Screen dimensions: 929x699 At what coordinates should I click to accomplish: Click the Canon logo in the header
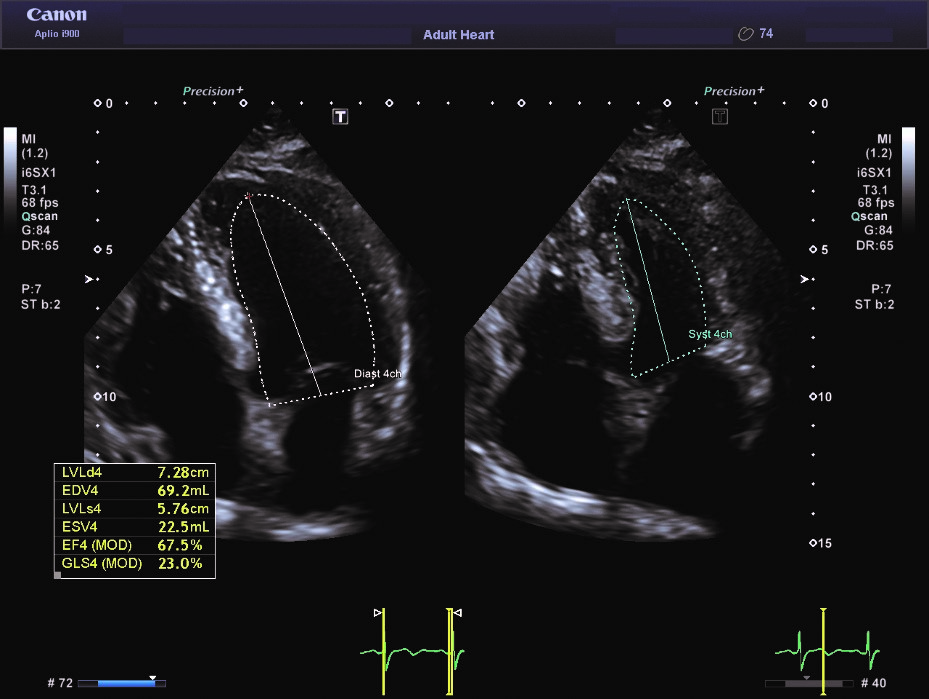pyautogui.click(x=56, y=16)
